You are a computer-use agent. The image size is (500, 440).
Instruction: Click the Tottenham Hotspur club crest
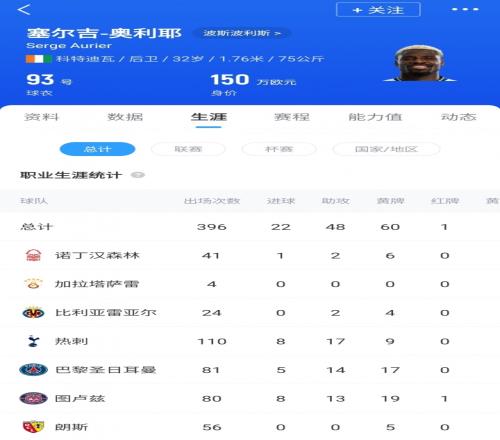click(33, 341)
